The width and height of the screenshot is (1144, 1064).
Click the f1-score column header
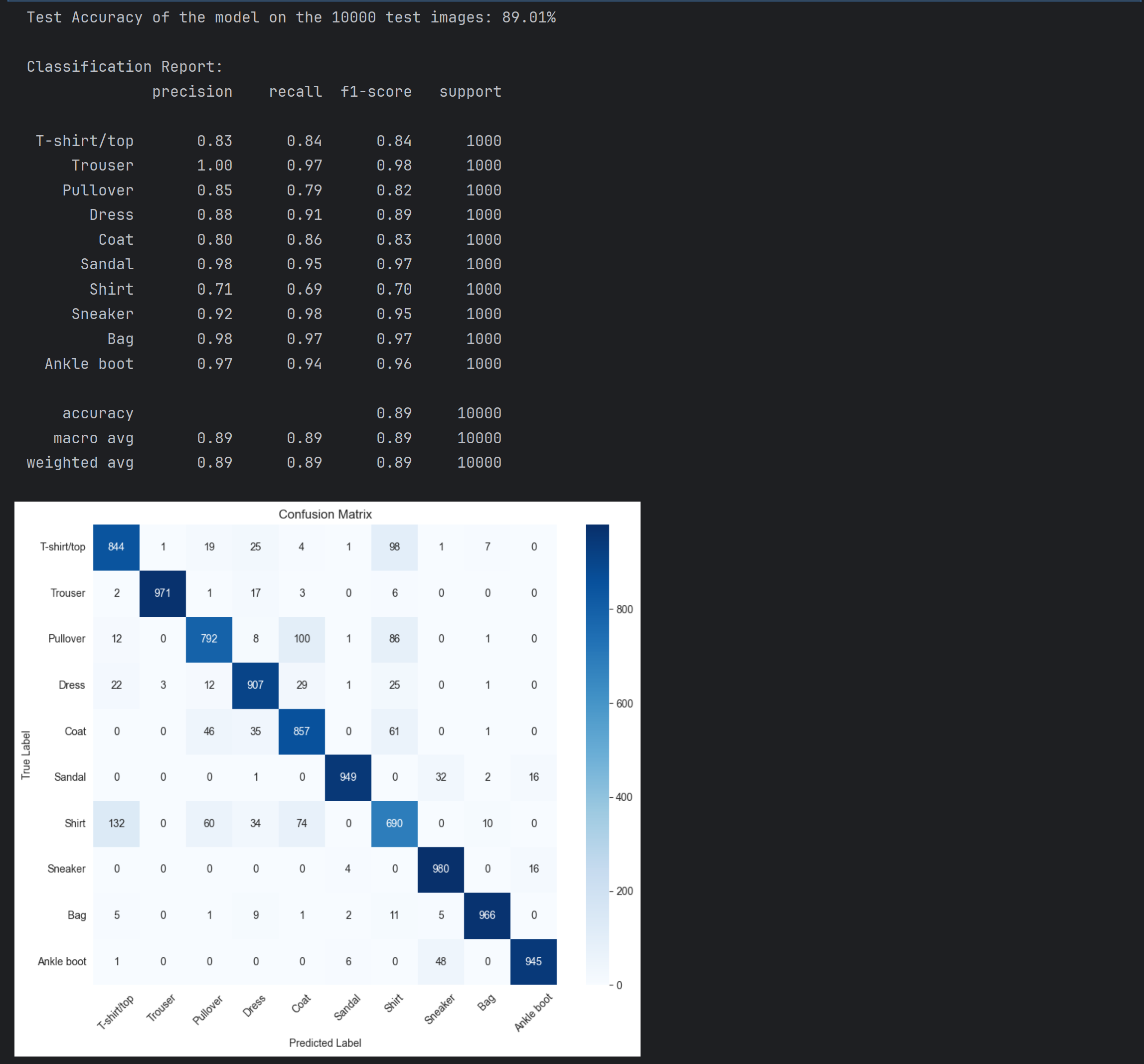[x=376, y=92]
